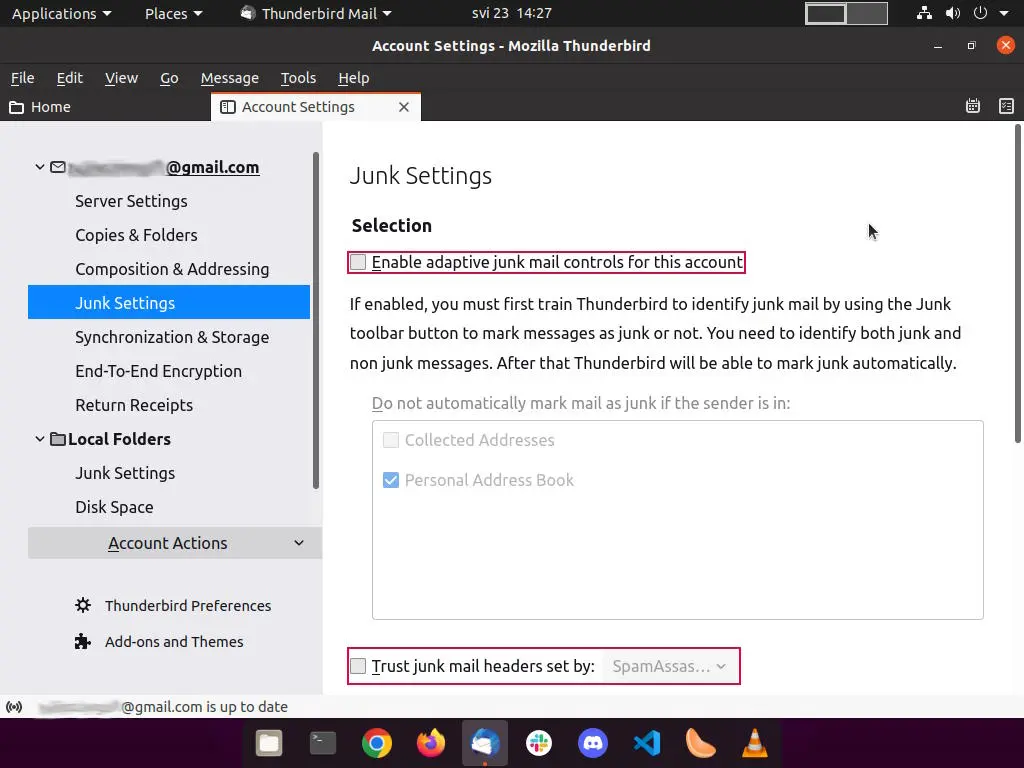Launch VLC media player from the dock
1024x768 pixels.
point(754,743)
